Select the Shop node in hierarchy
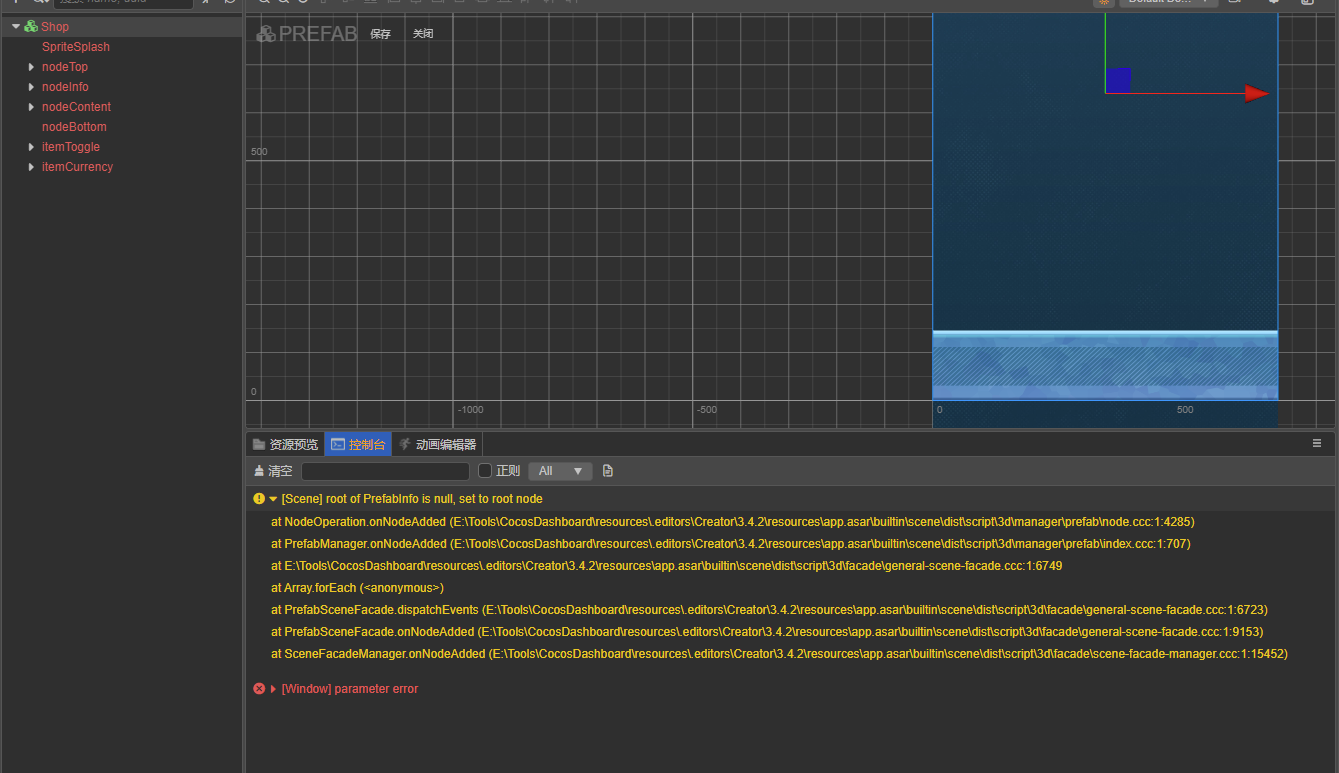 click(55, 27)
